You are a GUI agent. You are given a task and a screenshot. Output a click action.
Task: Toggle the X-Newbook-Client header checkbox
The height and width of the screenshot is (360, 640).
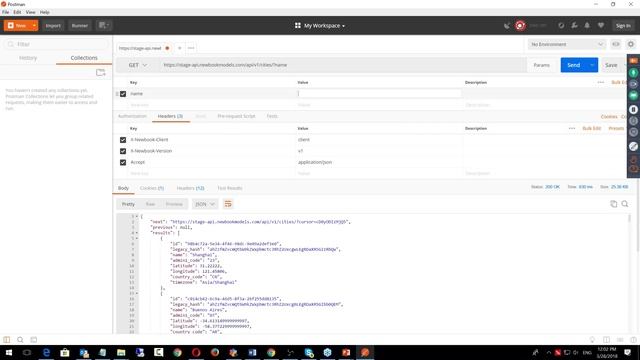pos(123,140)
